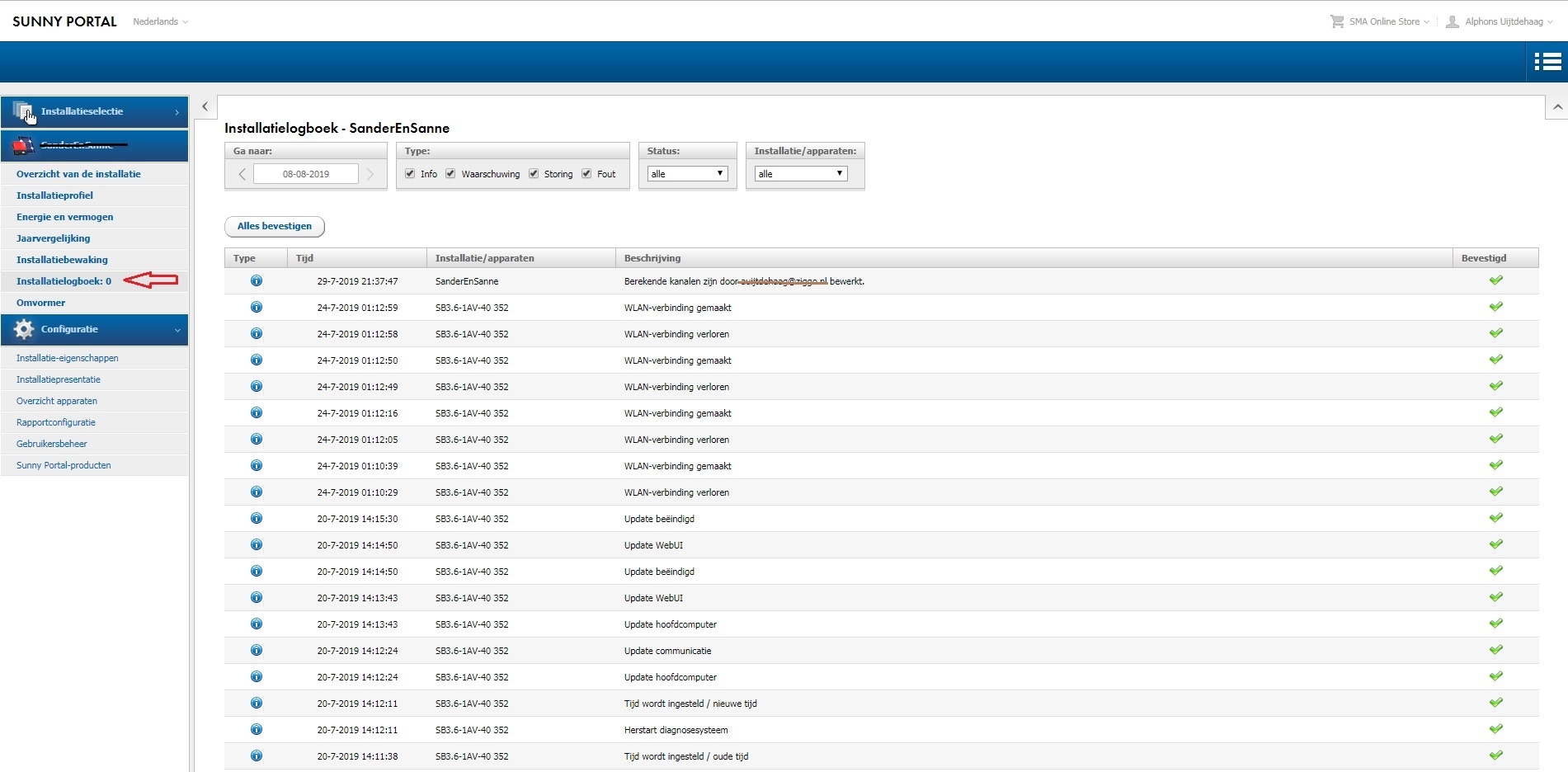Click confirmed checkmark for 20-7-2019 14:12:24 Update hoofdcomputer
The image size is (1568, 772).
(x=1495, y=676)
